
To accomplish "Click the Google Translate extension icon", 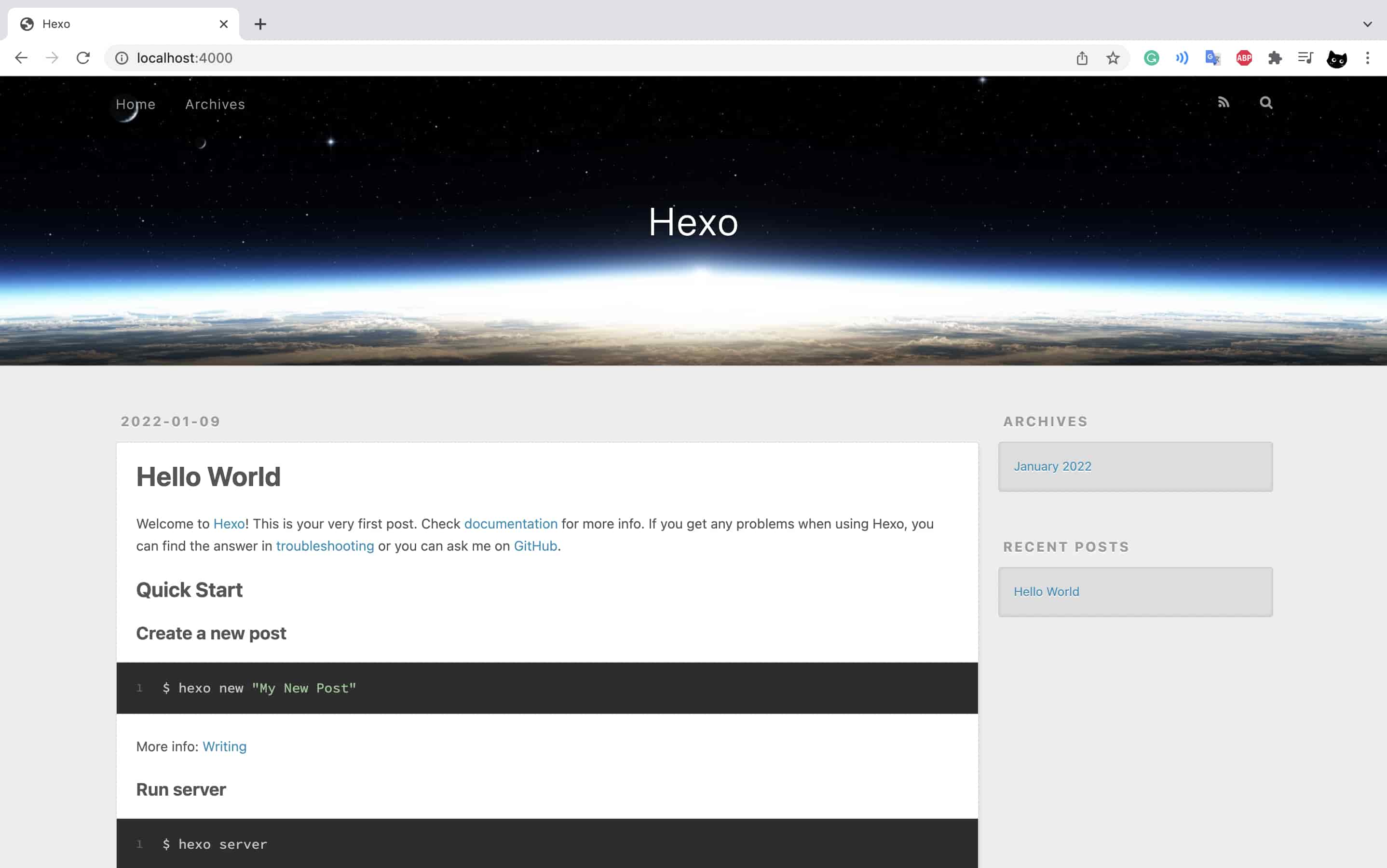I will (x=1212, y=58).
